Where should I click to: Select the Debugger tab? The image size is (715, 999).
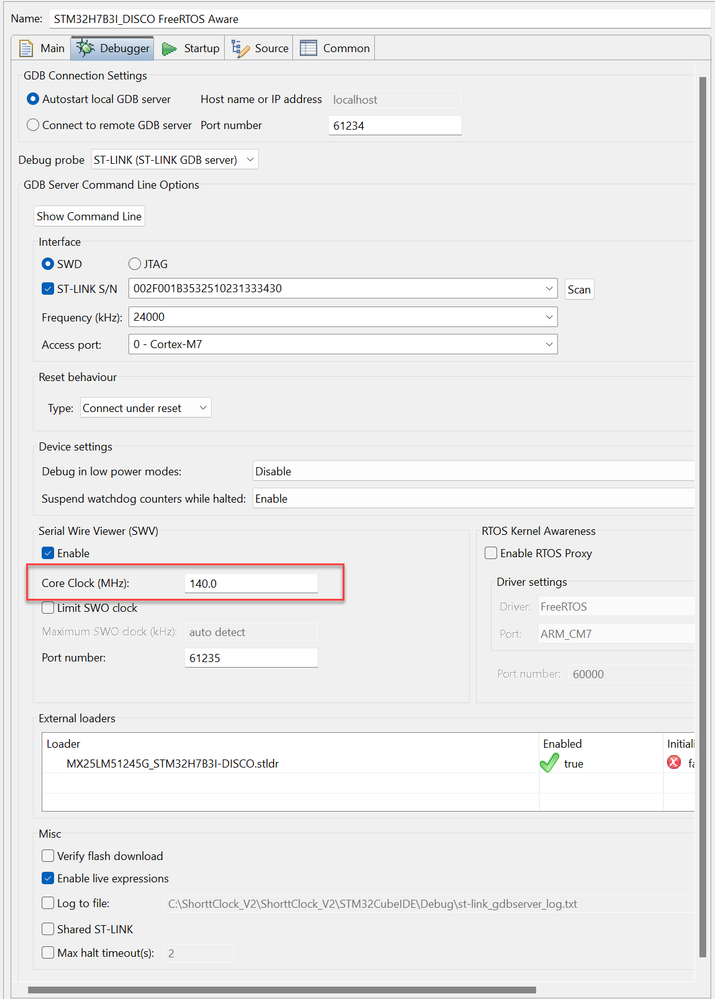113,48
